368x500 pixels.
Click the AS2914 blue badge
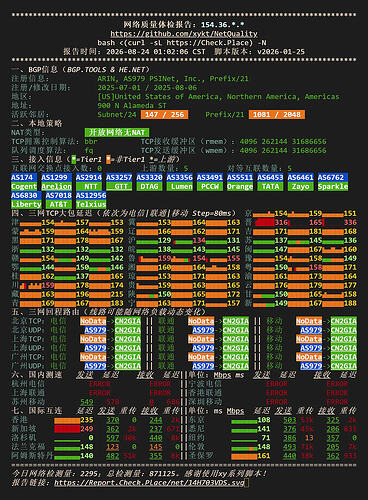(x=89, y=177)
